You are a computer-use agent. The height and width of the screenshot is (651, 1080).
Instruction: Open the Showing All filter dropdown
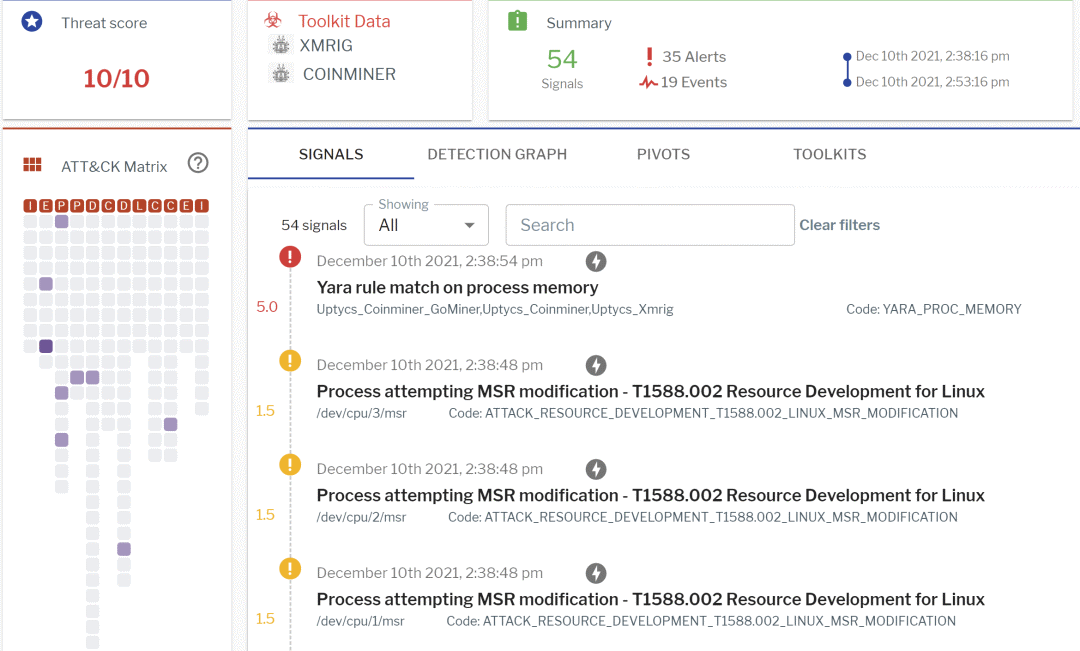[426, 225]
